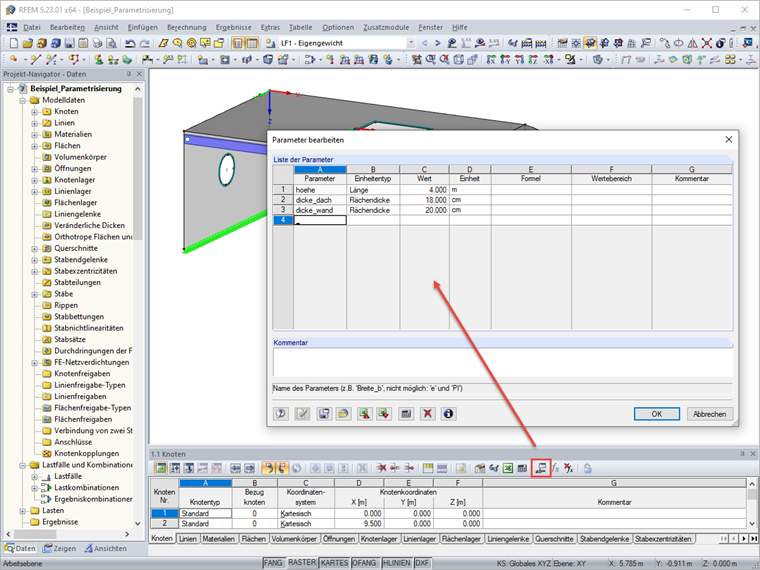Expand the Linien tree node

(x=34, y=123)
